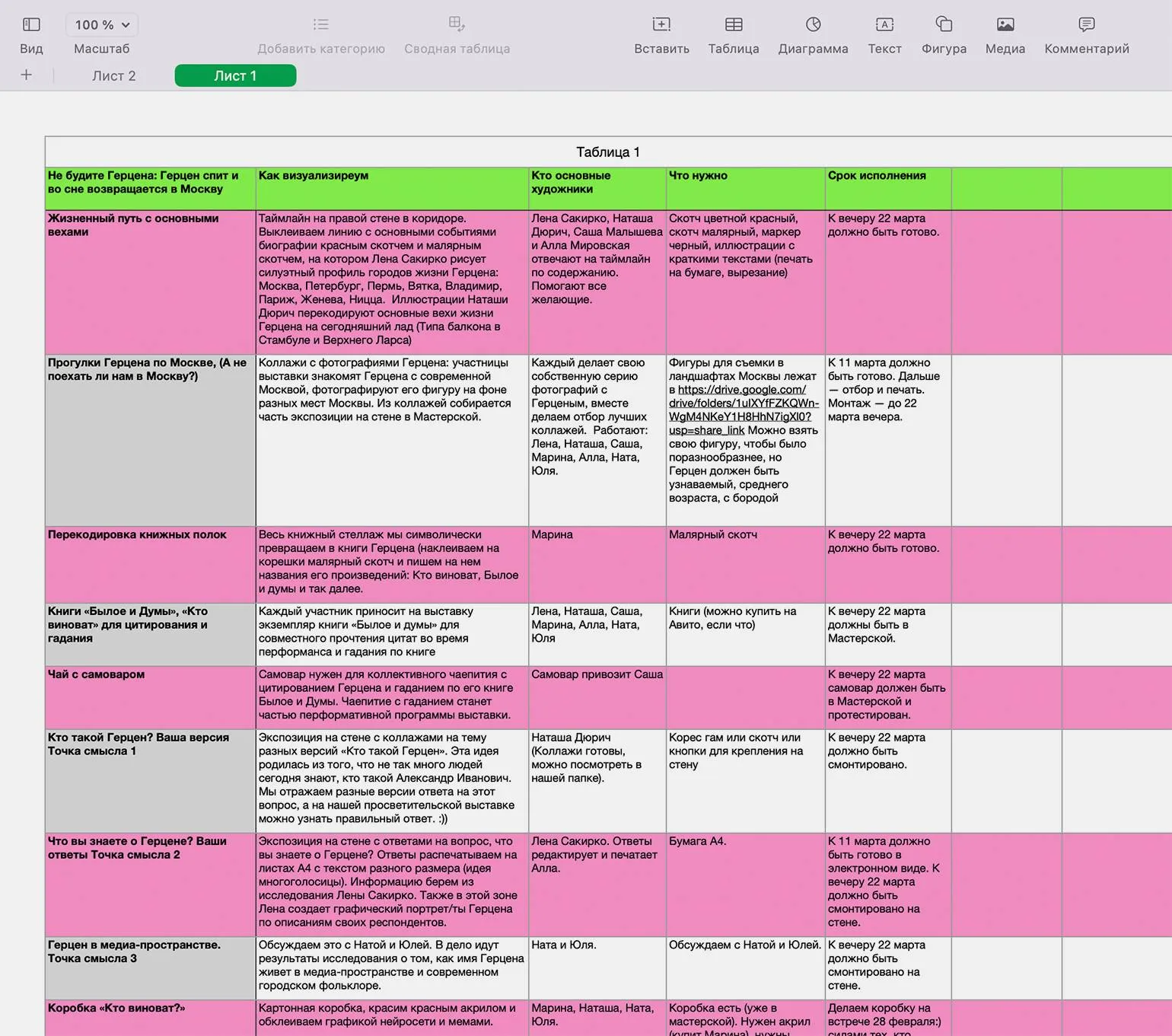
Task: Select the green Лист 1 sheet tab
Action: click(235, 76)
